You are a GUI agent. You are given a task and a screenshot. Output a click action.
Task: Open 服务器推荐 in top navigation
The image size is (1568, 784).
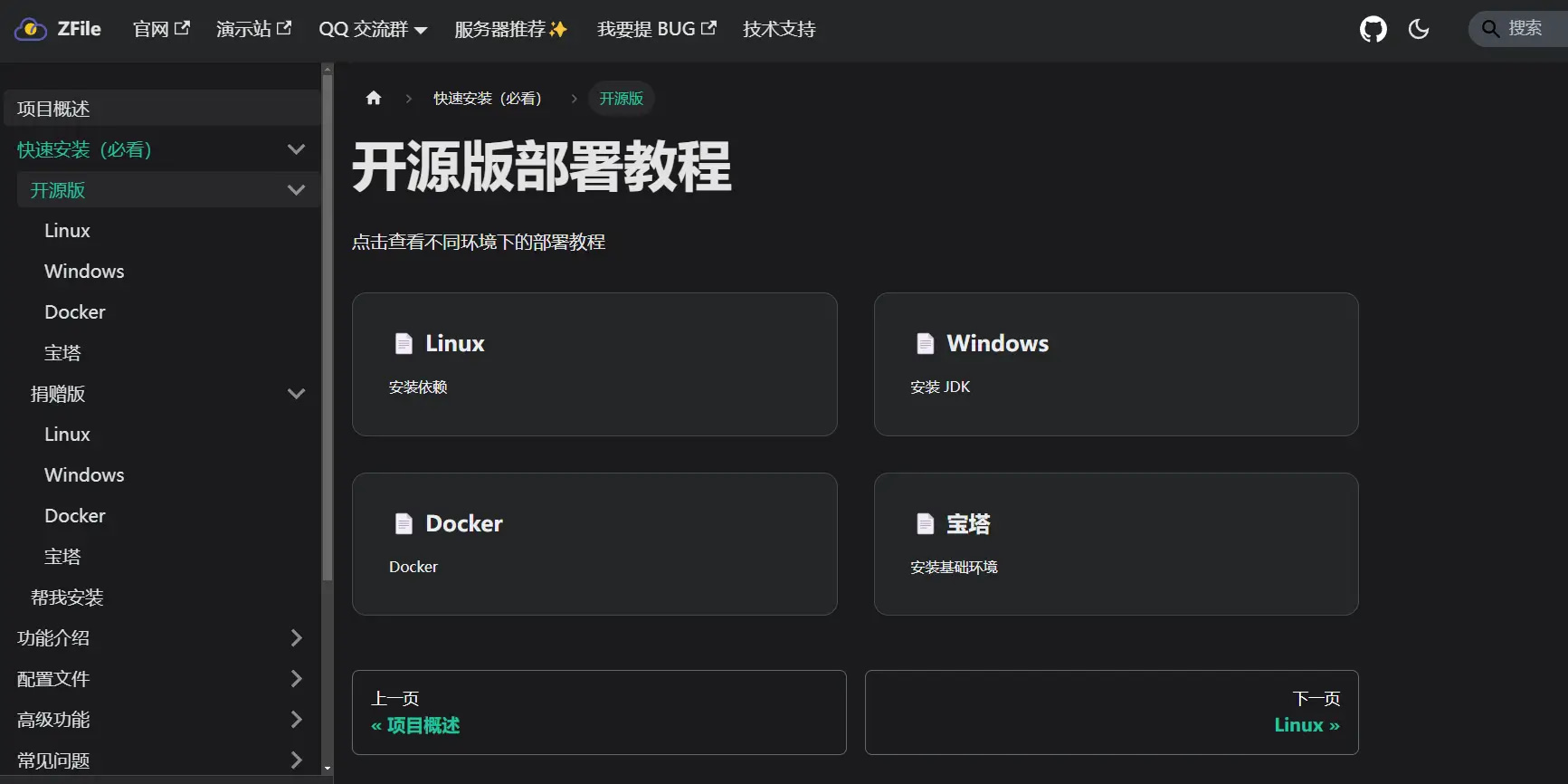510,29
